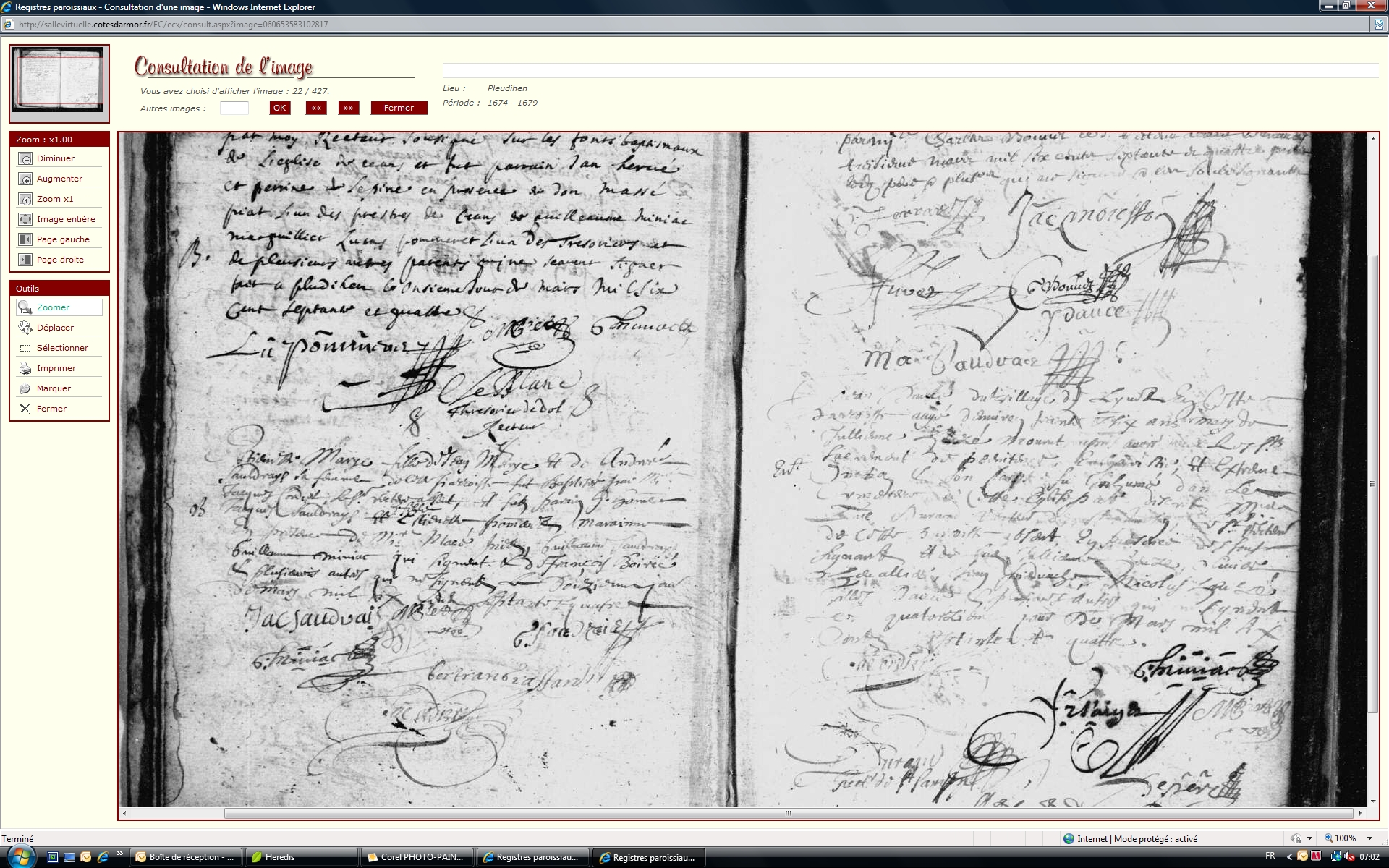Show the whole image with Image entière

25,219
